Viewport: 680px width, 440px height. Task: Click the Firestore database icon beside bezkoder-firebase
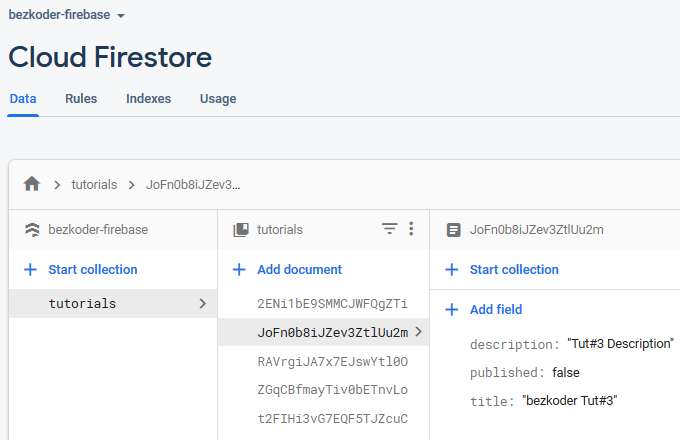[33, 229]
